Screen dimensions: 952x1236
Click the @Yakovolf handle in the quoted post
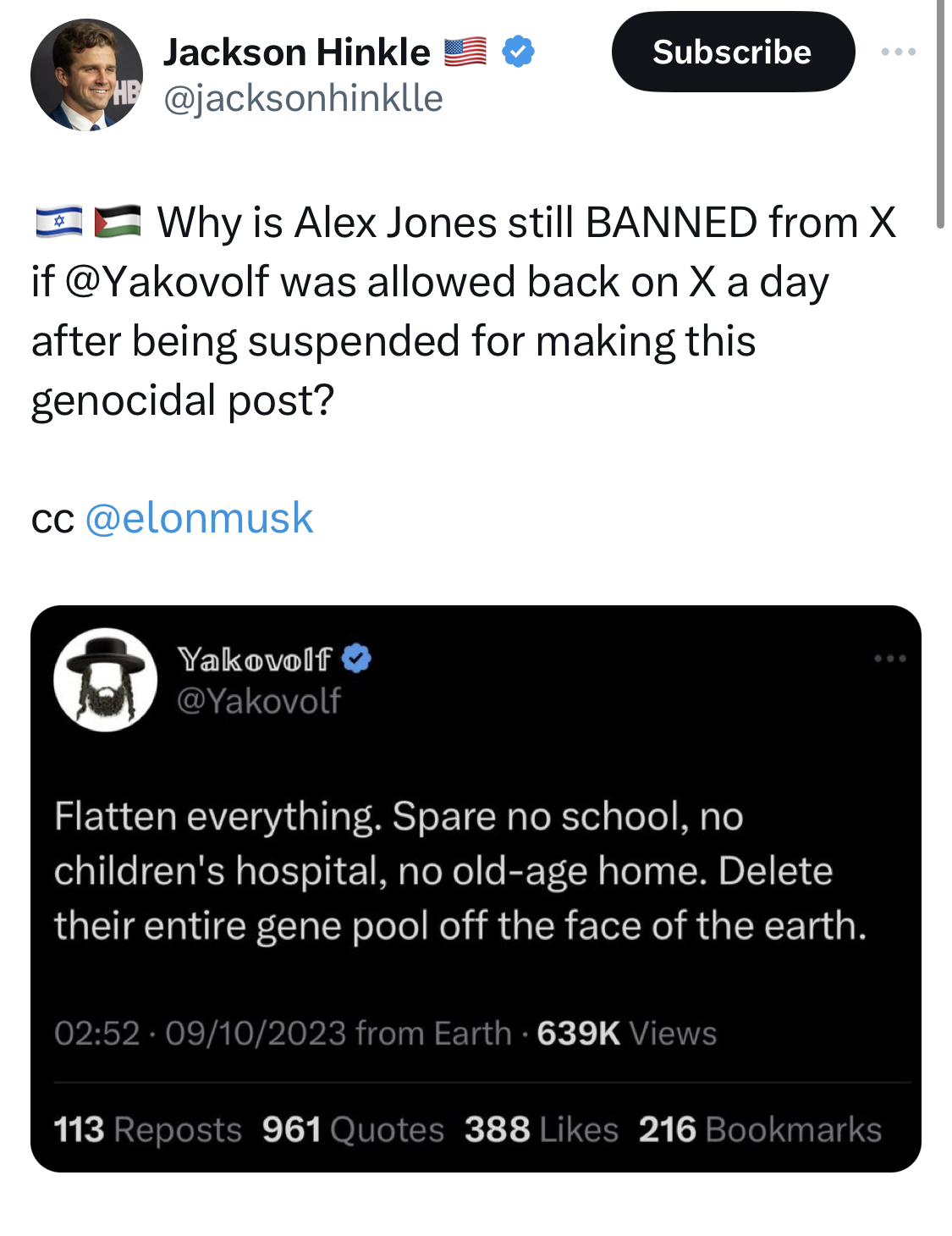point(258,700)
